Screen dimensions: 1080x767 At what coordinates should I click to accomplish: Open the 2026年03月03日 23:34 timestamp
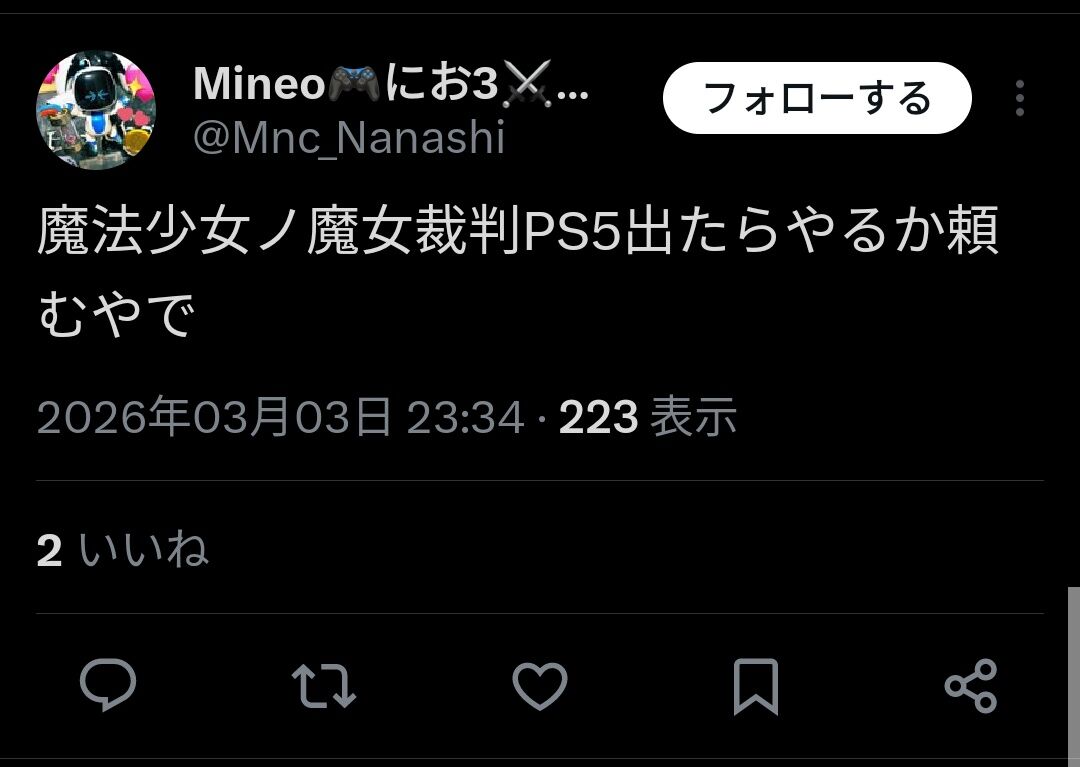[x=280, y=417]
